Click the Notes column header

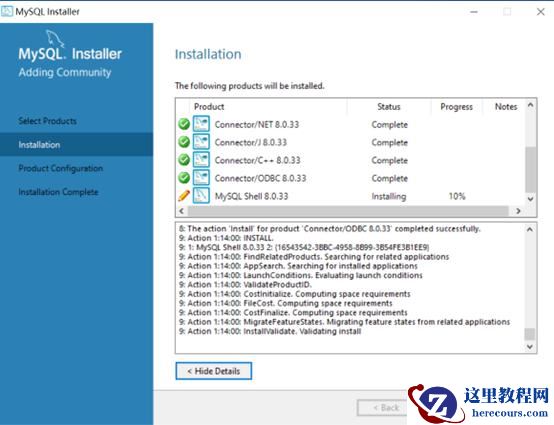[x=506, y=106]
